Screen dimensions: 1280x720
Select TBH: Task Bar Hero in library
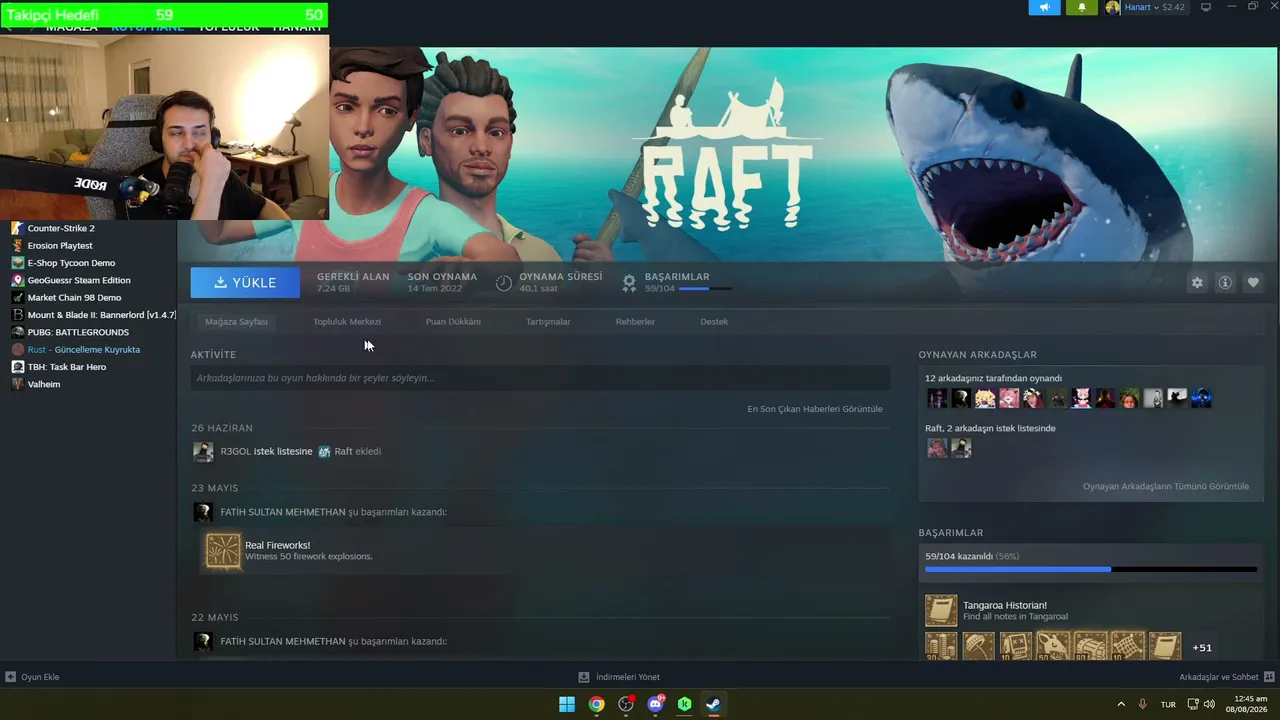(x=67, y=367)
